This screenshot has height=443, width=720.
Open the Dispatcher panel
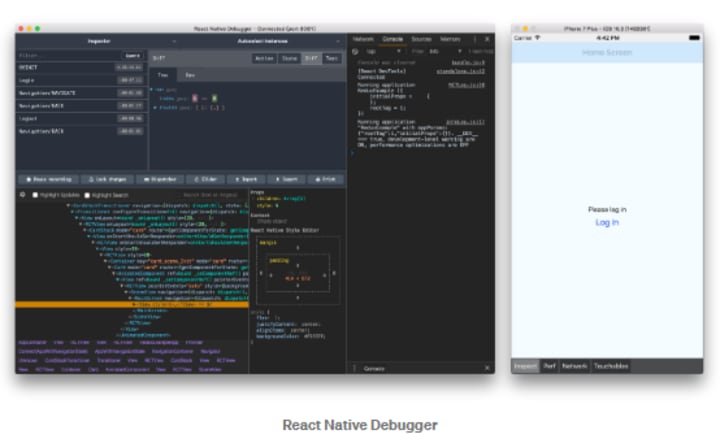pyautogui.click(x=160, y=179)
